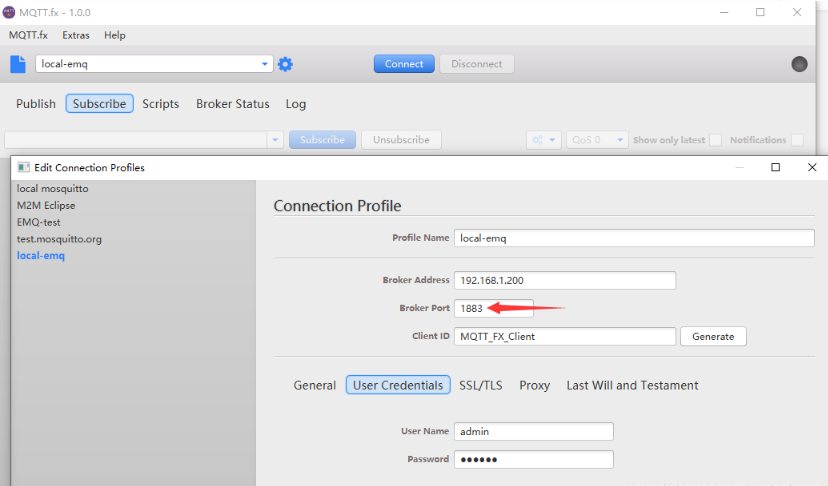Click the Password field
828x486 pixels.
[534, 460]
